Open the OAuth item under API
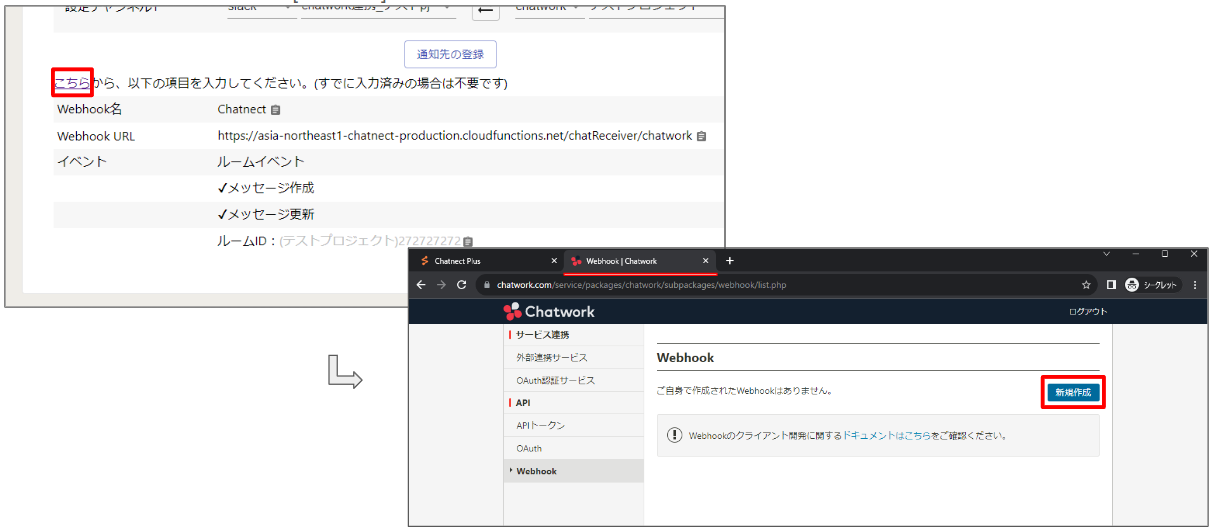Viewport: 1216px width, 532px height. 574,448
